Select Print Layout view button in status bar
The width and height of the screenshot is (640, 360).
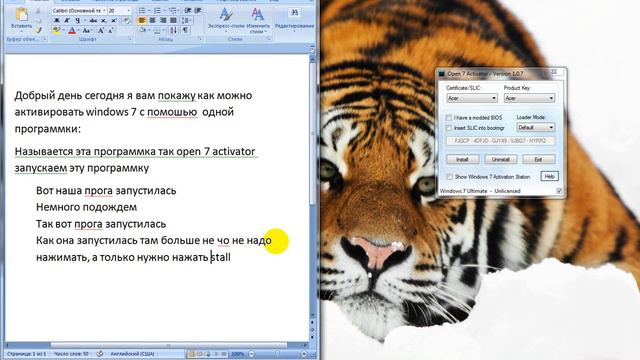pyautogui.click(x=191, y=354)
